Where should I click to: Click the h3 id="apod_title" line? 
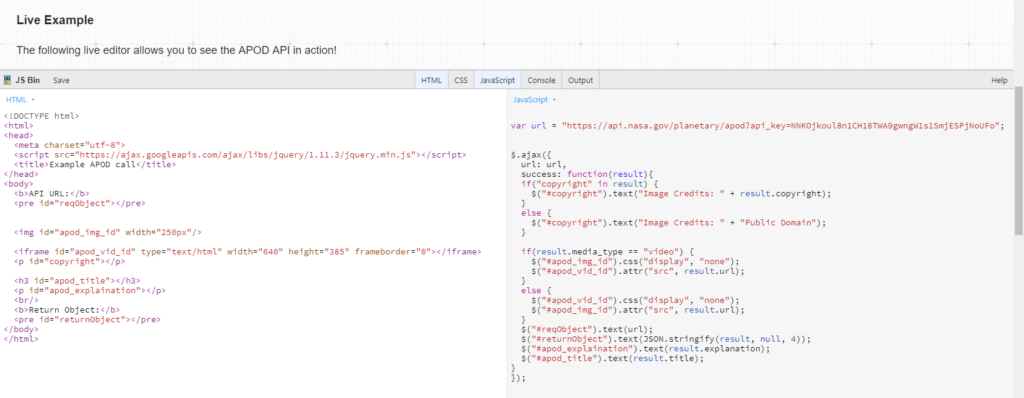[77, 281]
